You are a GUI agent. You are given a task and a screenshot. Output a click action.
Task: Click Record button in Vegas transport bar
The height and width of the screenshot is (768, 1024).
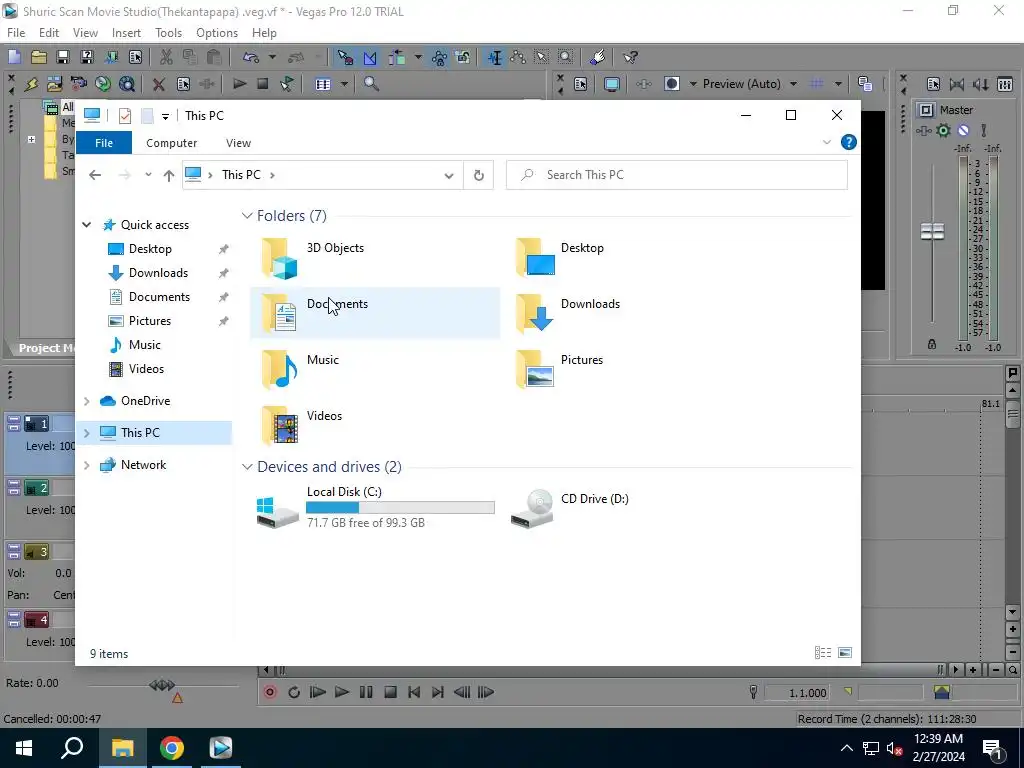tap(270, 692)
